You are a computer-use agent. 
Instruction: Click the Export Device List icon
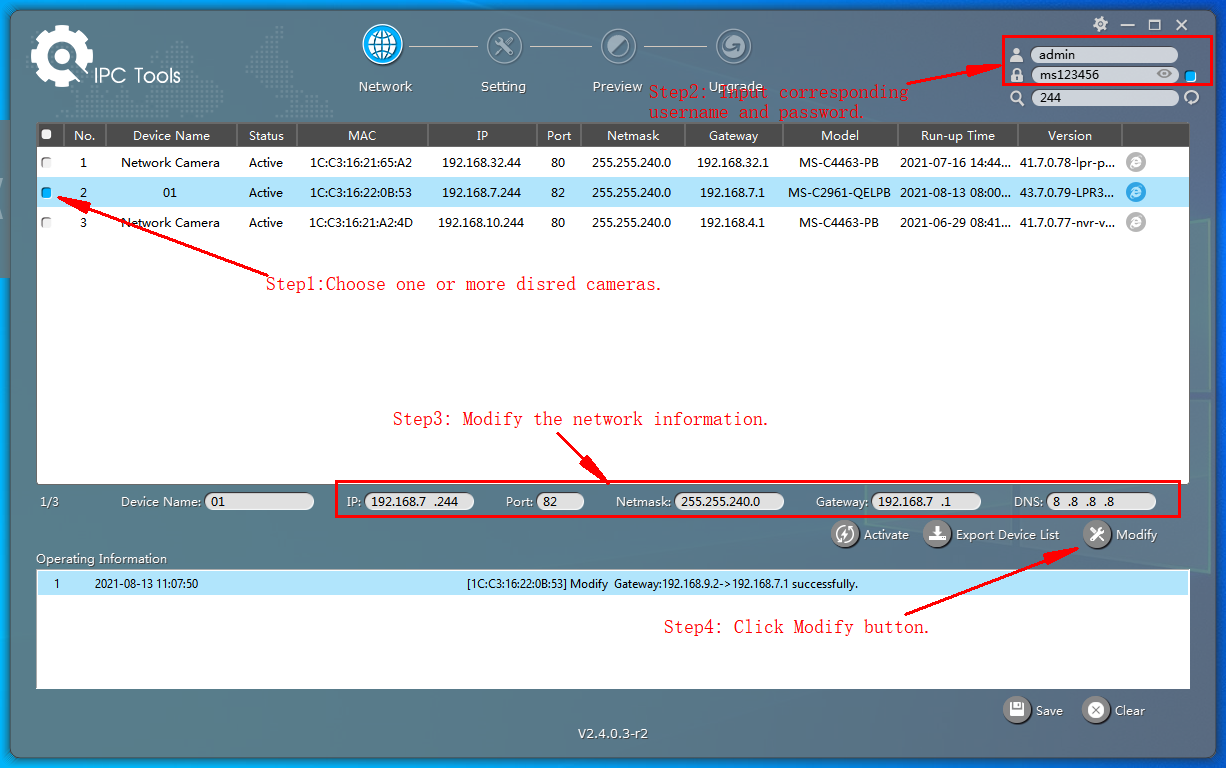pos(937,534)
